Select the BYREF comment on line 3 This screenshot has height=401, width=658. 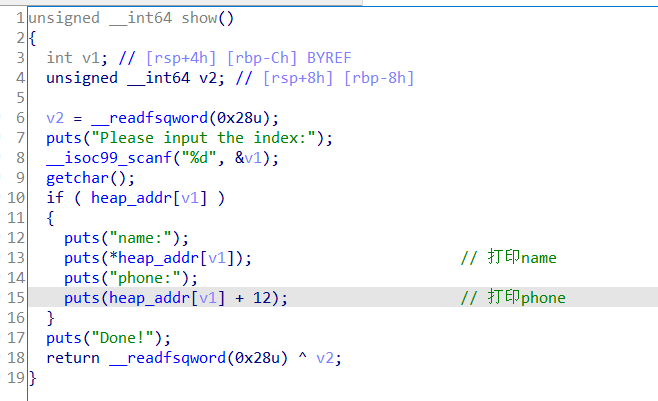329,58
